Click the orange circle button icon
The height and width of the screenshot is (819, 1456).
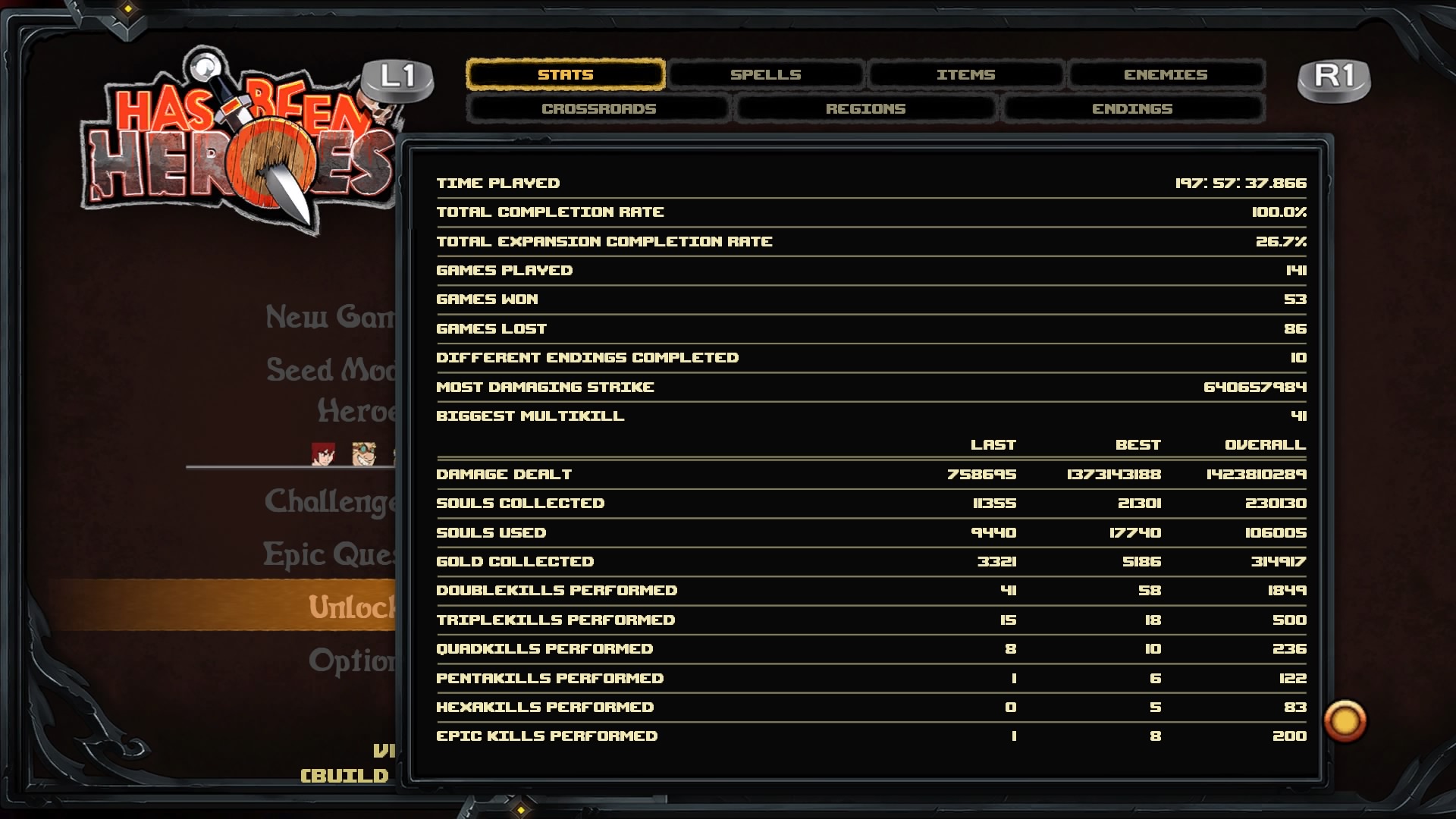point(1345,720)
